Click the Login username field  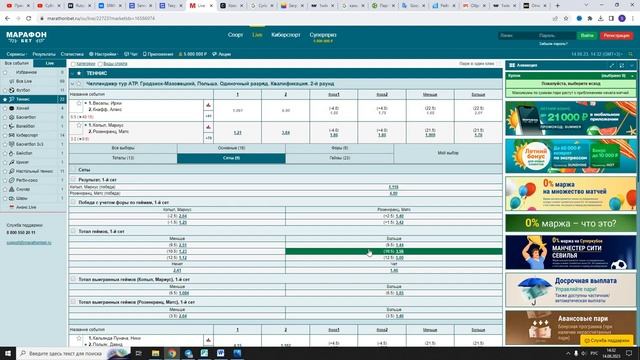516,36
